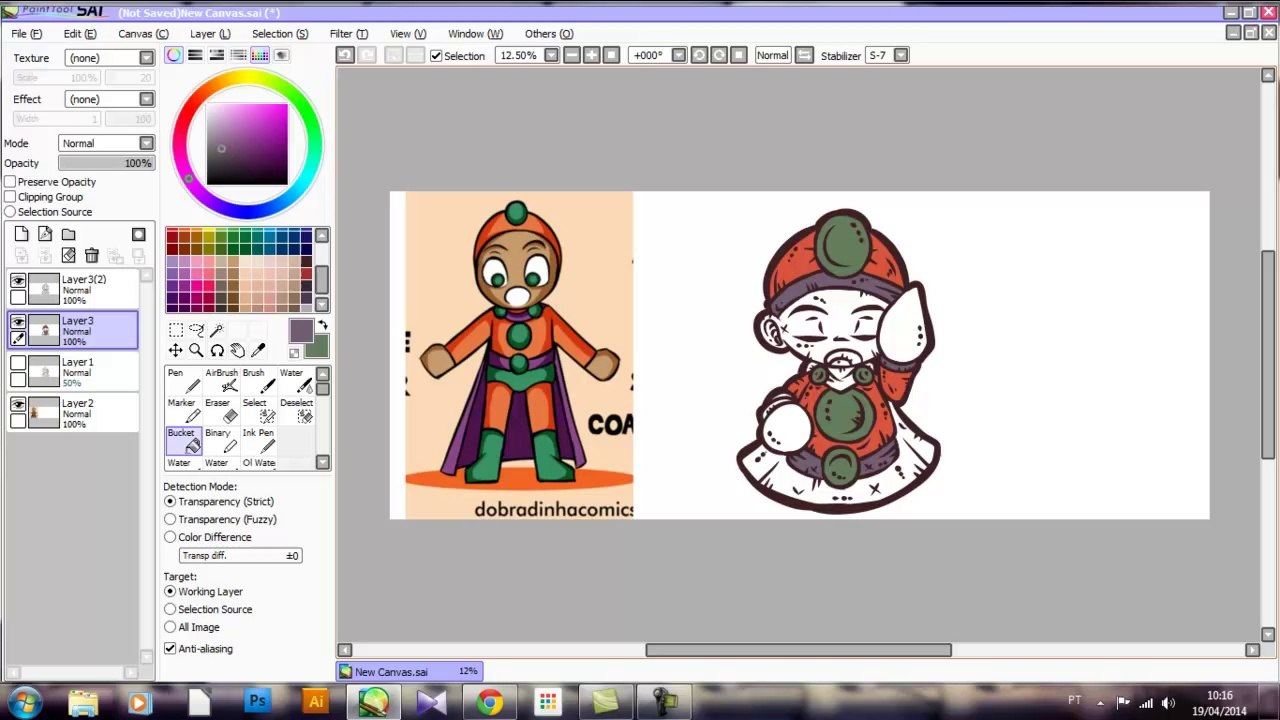
Task: Enable Selection Source checkbox in the layer options
Action: [10, 212]
